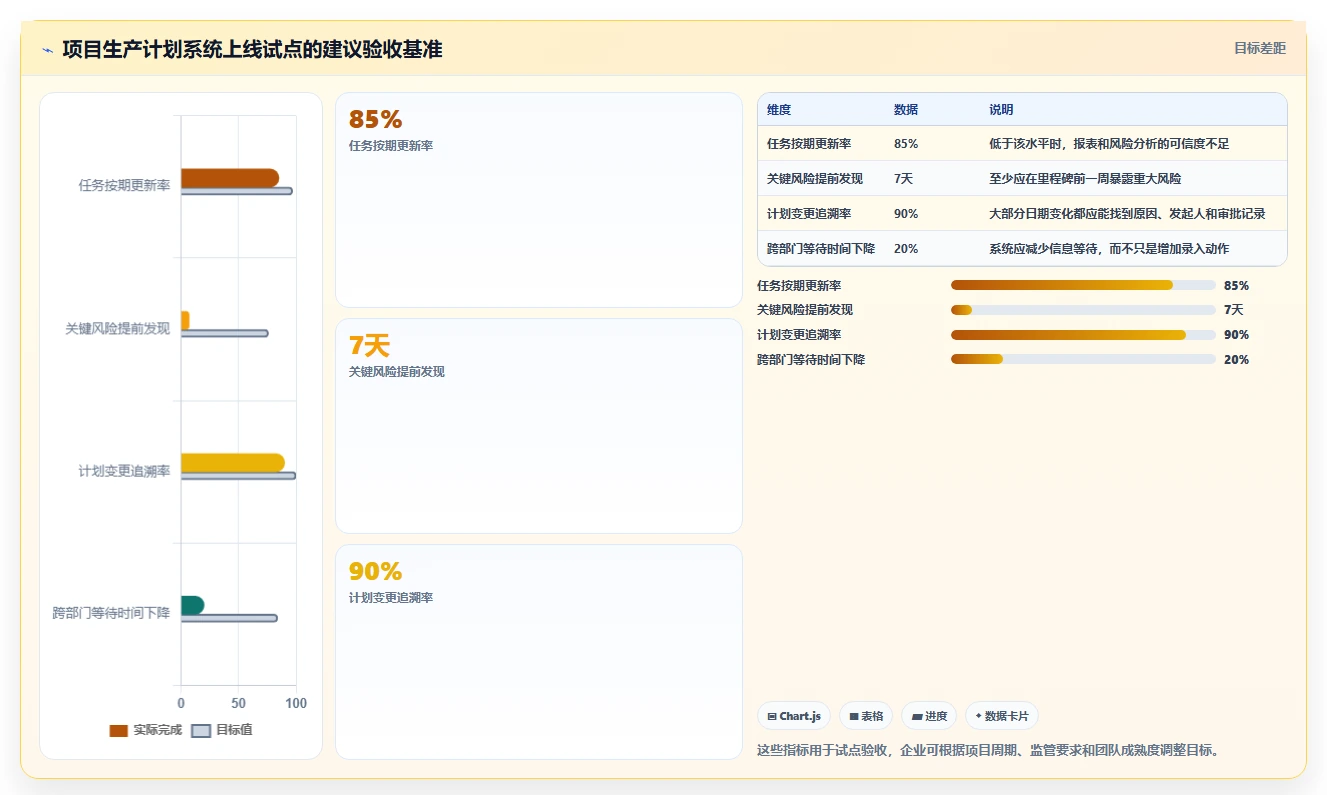The height and width of the screenshot is (795, 1327).
Task: Click the page title 项目生产计划系统上线试点的建议验收基准
Action: click(x=252, y=49)
